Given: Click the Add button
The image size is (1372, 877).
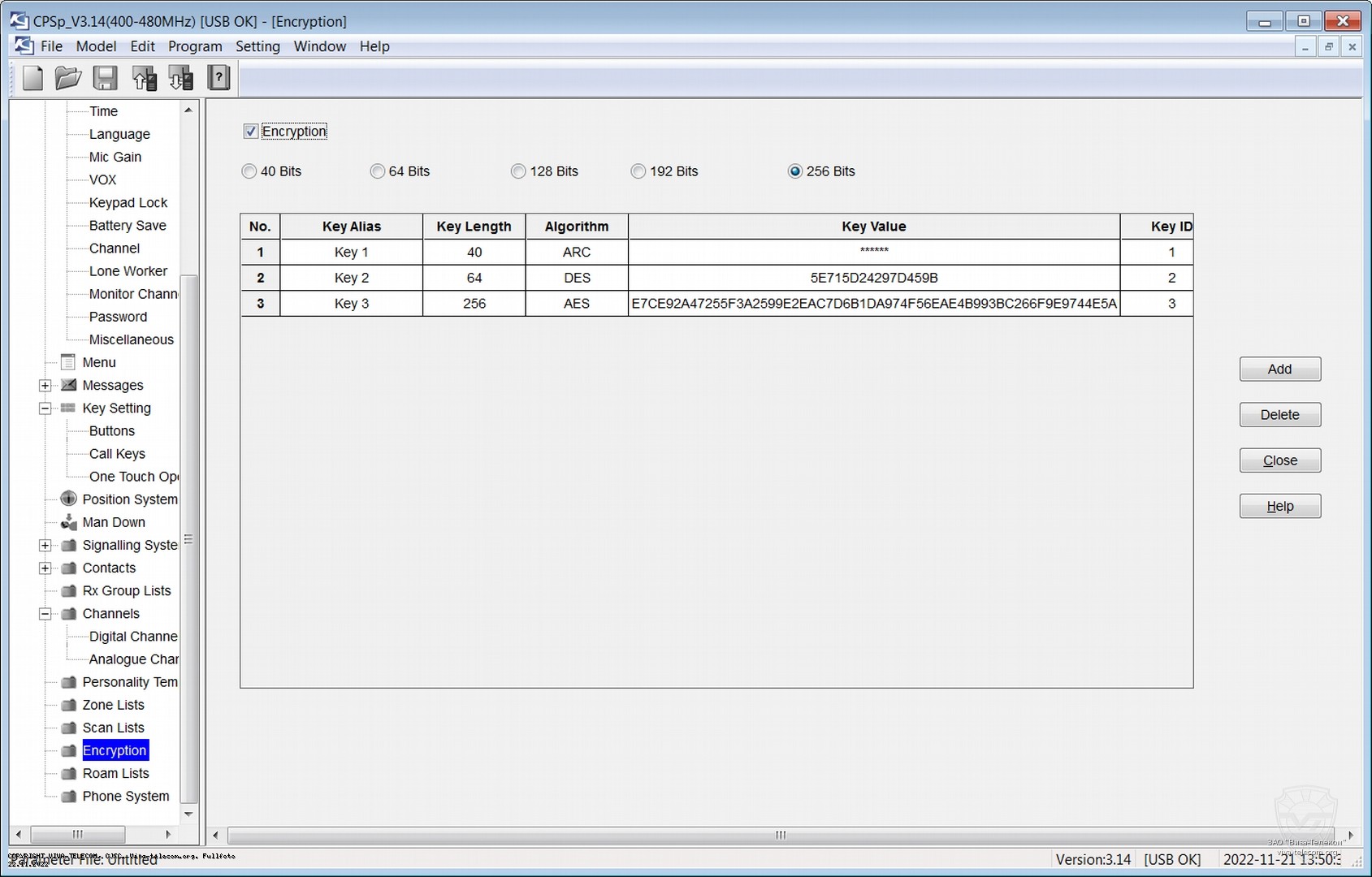Looking at the screenshot, I should 1279,369.
